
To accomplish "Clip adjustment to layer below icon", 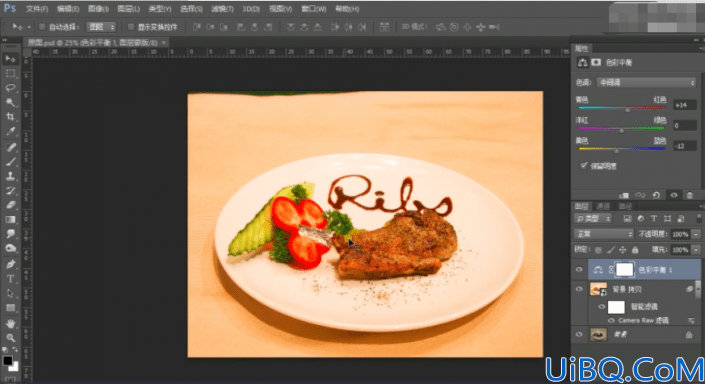I will (624, 195).
